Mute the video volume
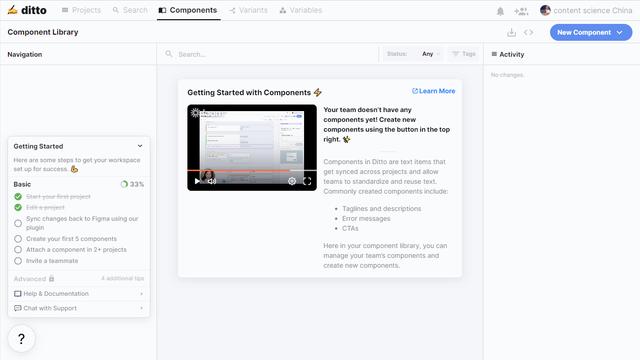Image resolution: width=640 pixels, height=360 pixels. [212, 181]
